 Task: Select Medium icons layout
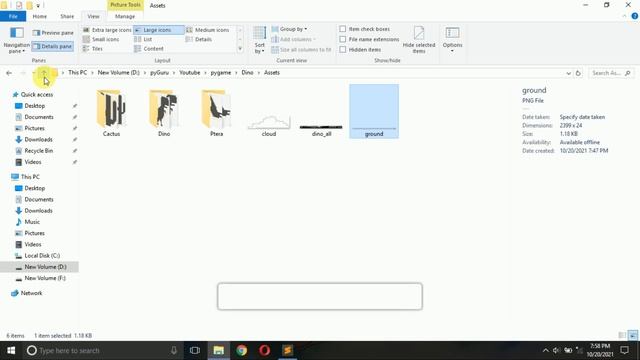coord(208,30)
